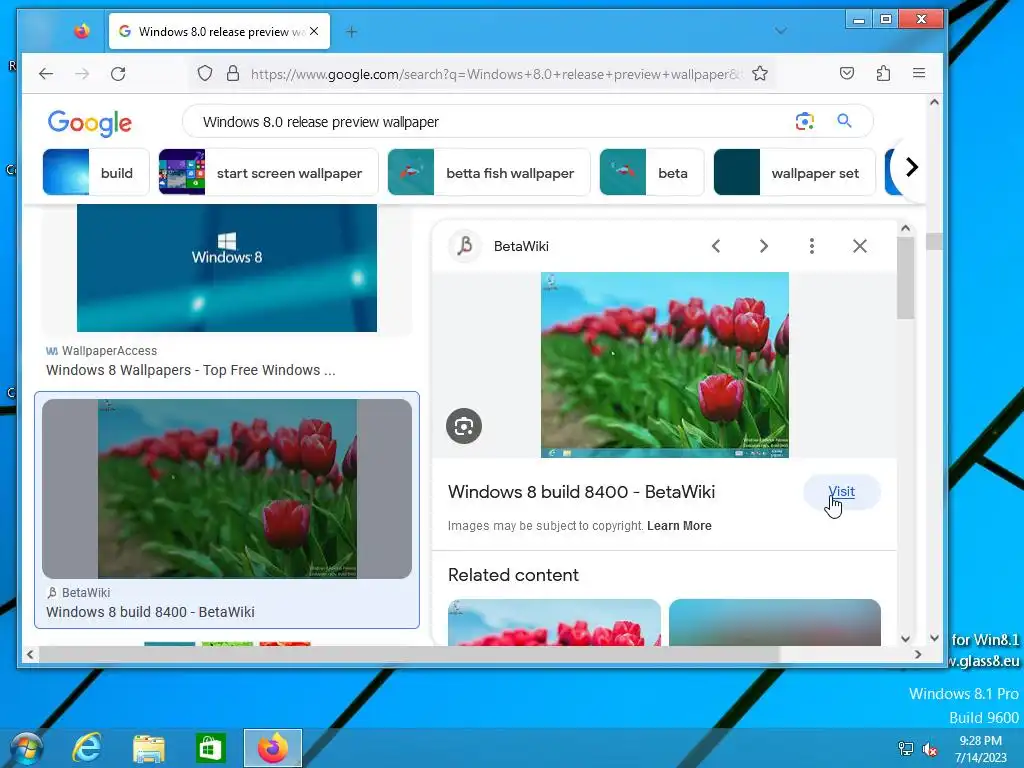Click the BetaWiki favicon in preview panel

click(x=465, y=246)
